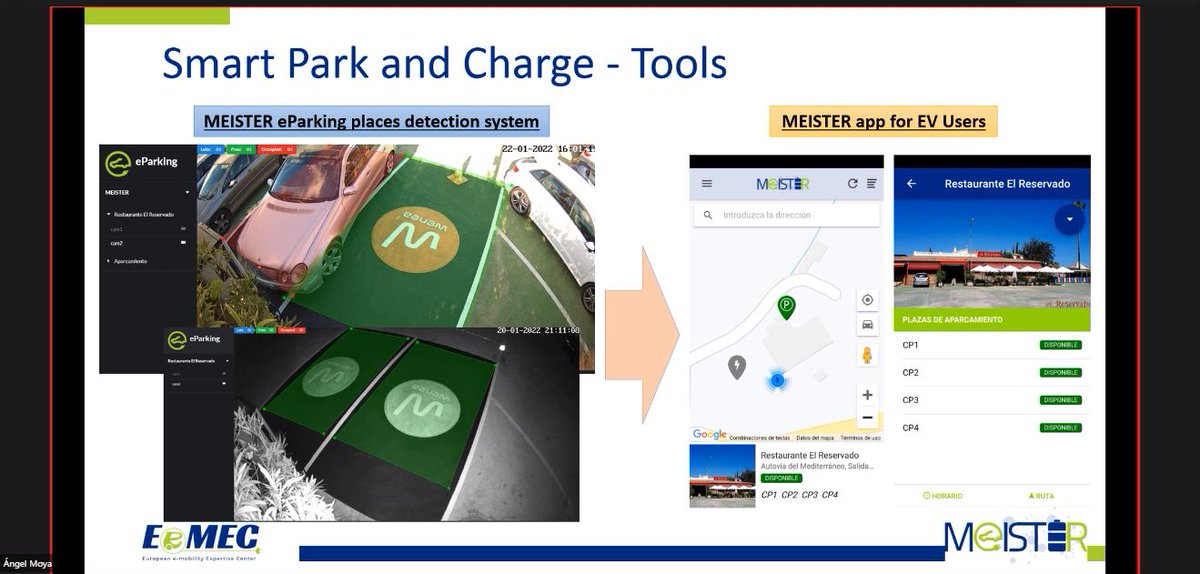Expand the Aparcamiento tree node
This screenshot has width=1200, height=574.
[108, 261]
